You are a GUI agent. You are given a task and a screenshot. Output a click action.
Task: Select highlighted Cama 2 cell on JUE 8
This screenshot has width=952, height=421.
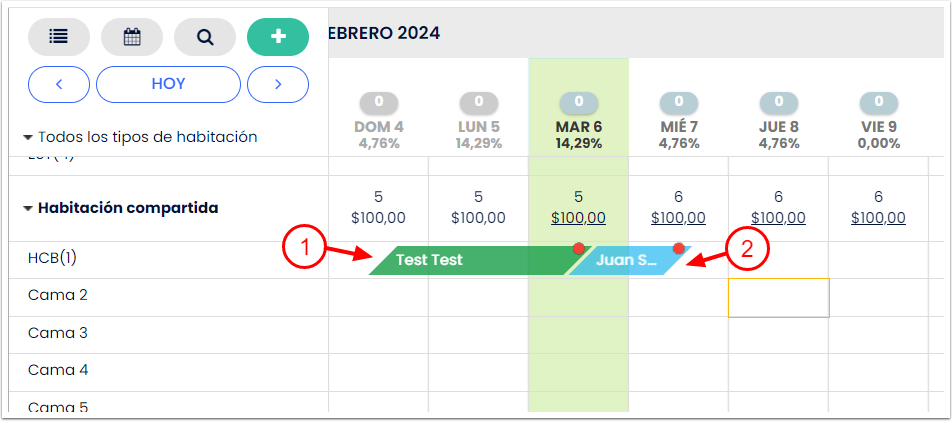click(x=778, y=297)
